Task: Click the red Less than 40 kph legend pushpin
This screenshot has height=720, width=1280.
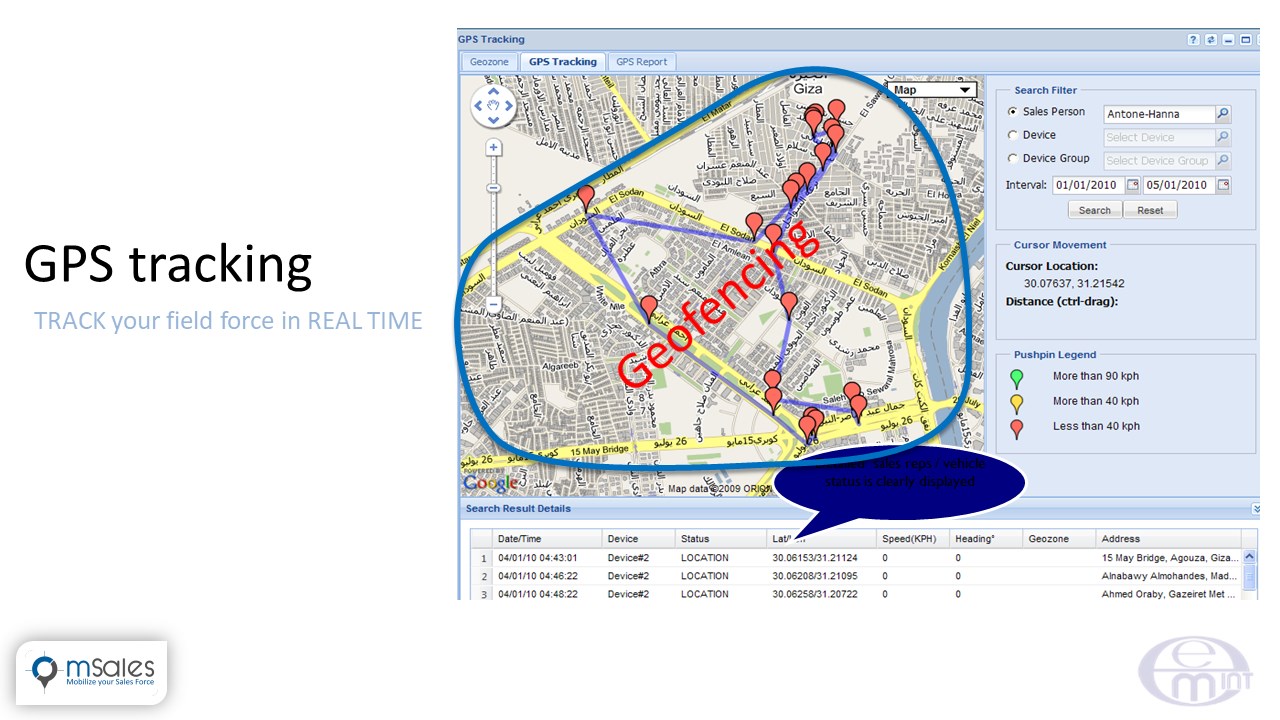Action: click(1017, 428)
